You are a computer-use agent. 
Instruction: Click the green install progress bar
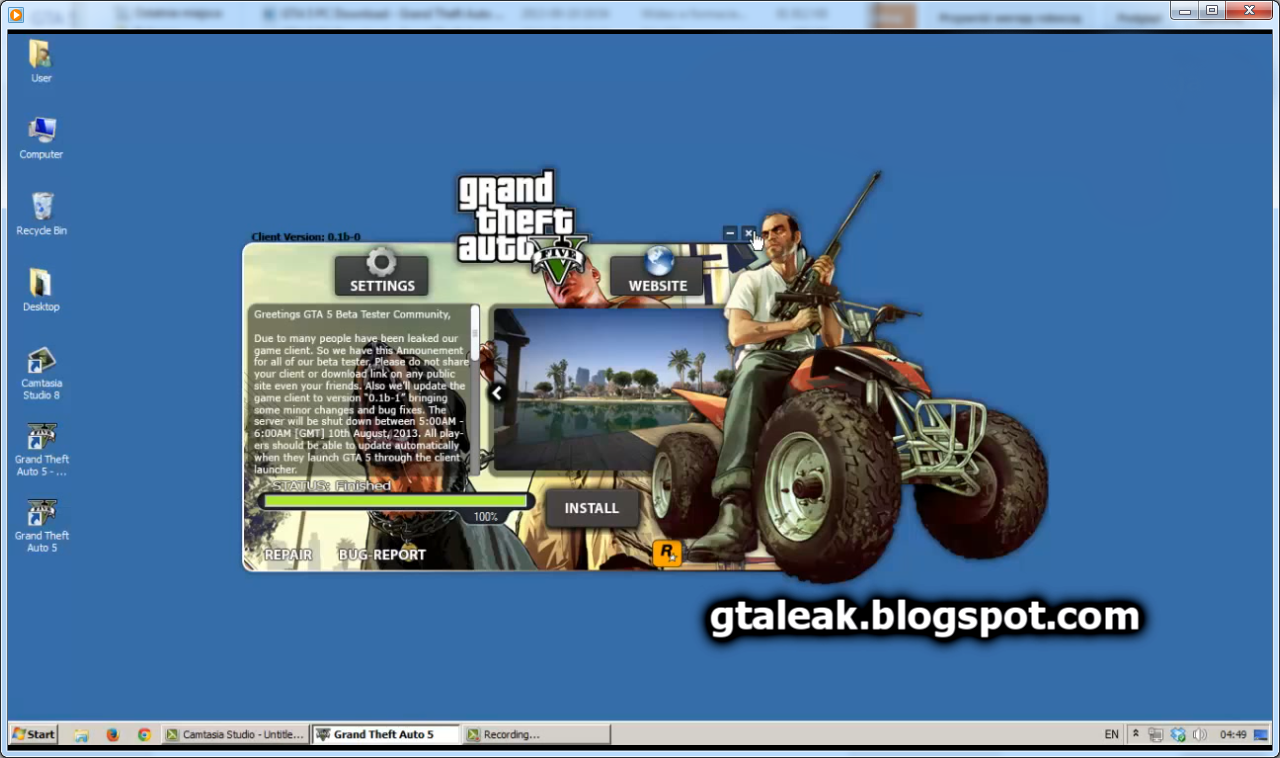click(x=395, y=501)
